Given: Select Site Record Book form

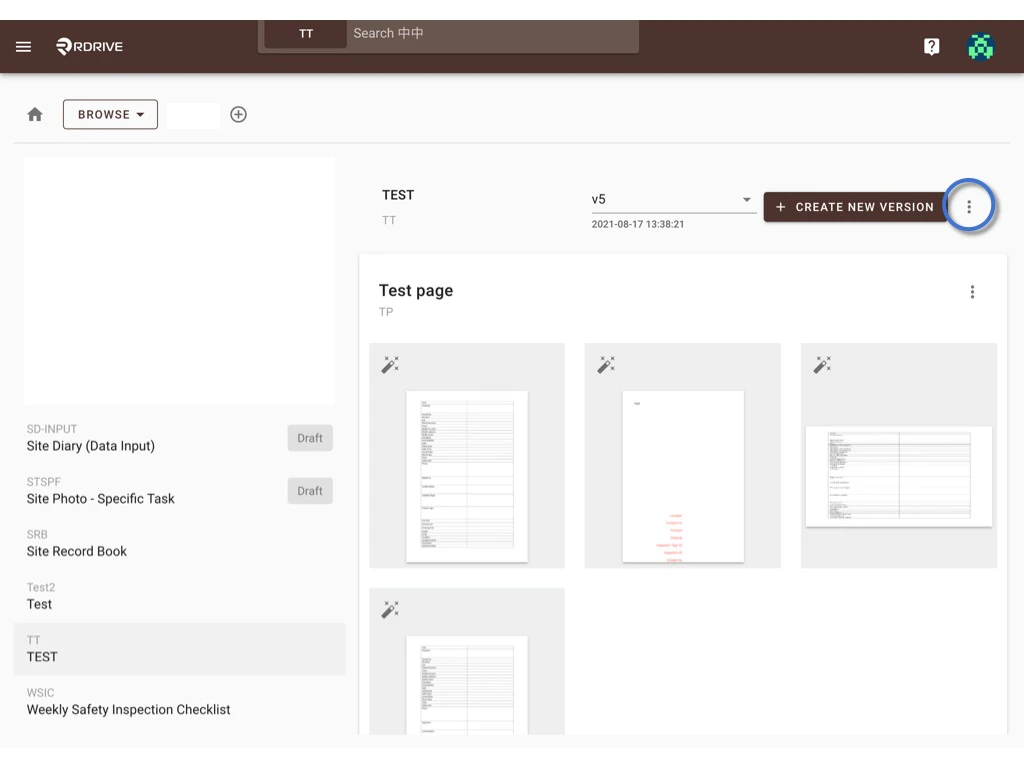Looking at the screenshot, I should pyautogui.click(x=180, y=543).
